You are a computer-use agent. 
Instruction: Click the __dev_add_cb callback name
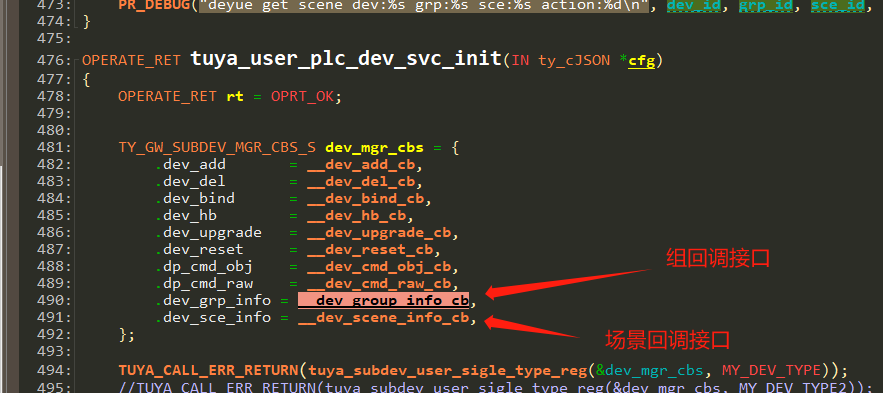360,165
